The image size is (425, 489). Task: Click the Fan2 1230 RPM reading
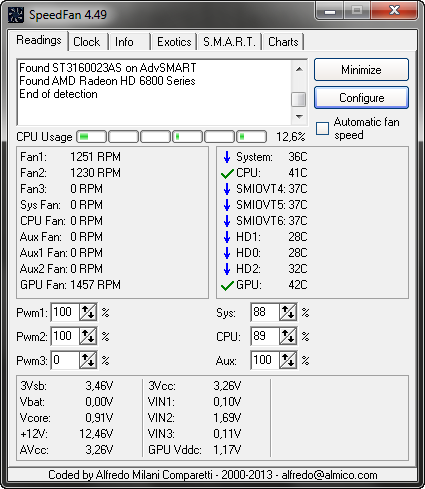[70, 173]
